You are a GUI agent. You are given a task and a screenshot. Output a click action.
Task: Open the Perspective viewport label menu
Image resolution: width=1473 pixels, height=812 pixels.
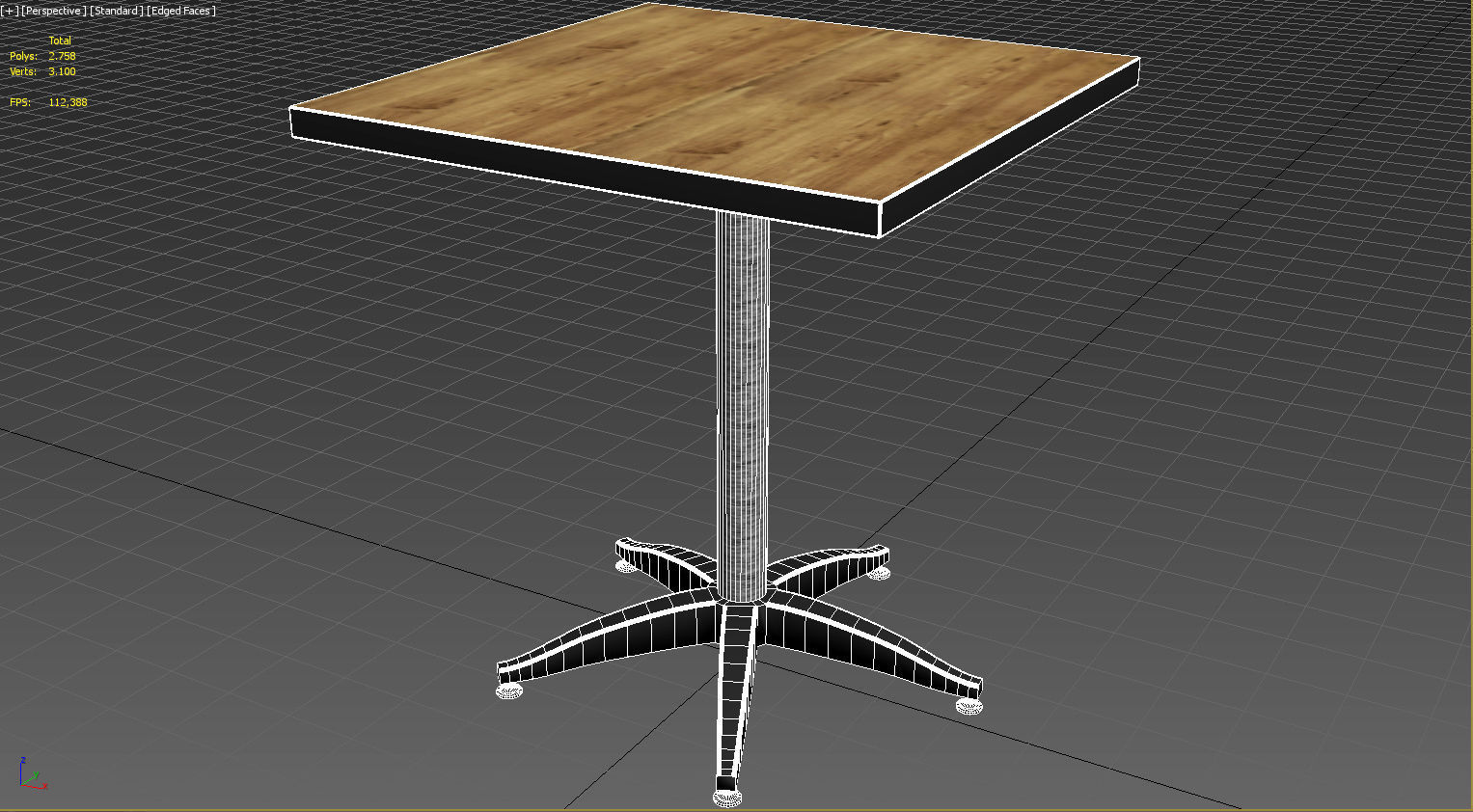click(x=53, y=11)
